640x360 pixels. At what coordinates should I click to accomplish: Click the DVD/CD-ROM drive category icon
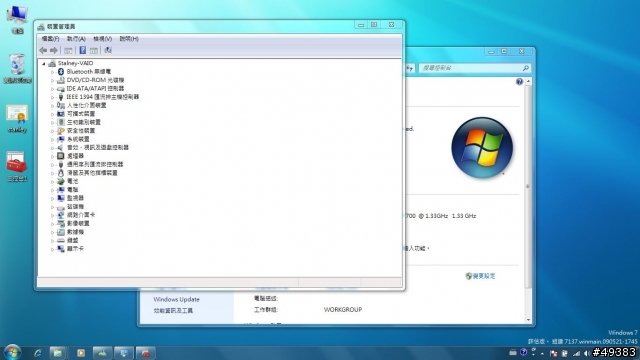point(61,80)
